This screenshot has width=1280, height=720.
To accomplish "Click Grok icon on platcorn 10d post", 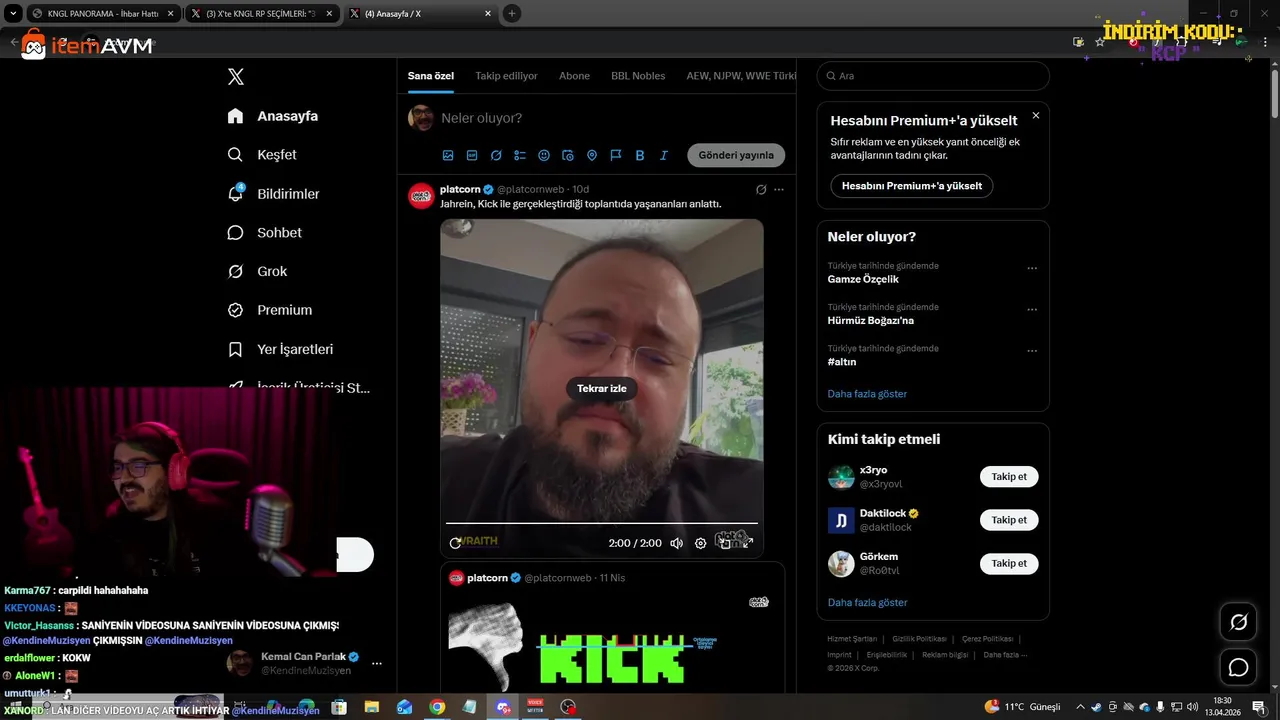I will click(x=761, y=189).
